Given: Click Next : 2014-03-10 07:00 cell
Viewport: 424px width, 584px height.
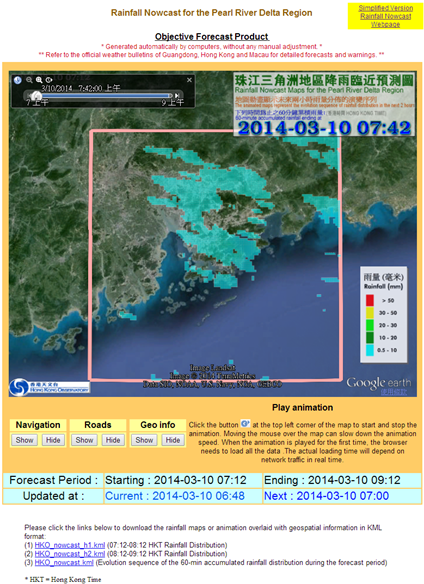Looking at the screenshot, I should click(342, 496).
